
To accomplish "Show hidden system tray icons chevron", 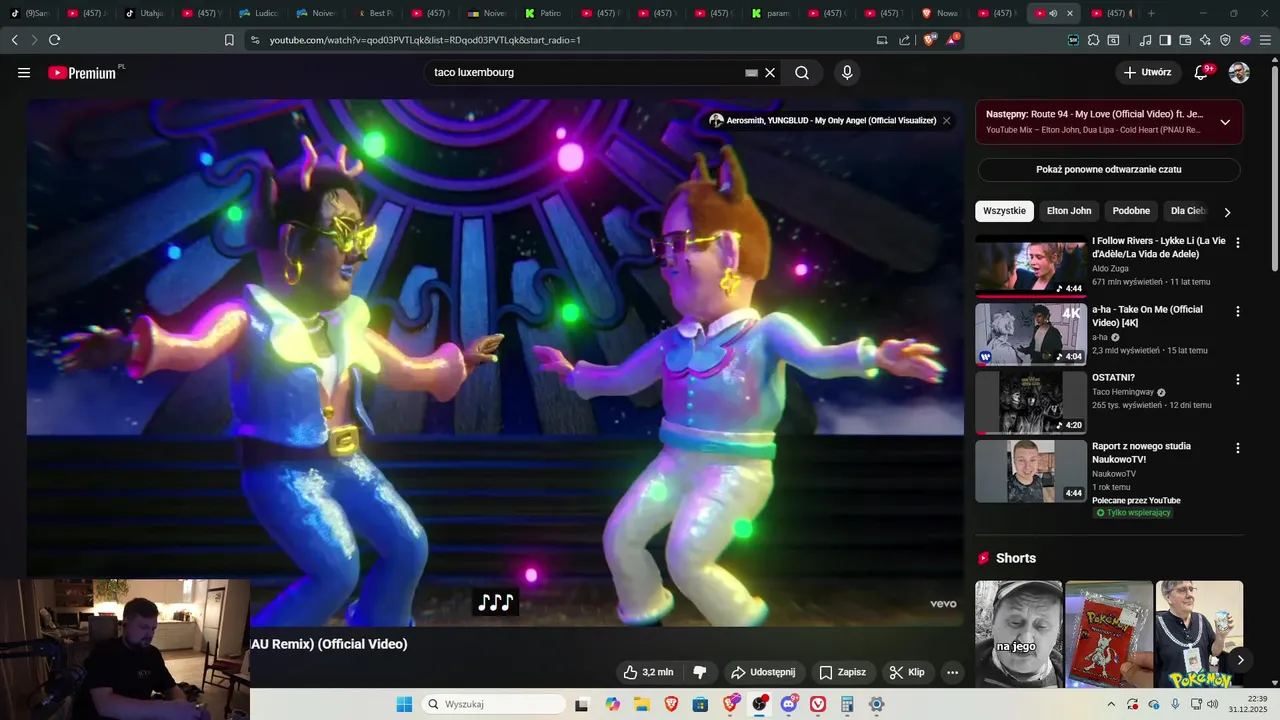I will (x=1111, y=704).
